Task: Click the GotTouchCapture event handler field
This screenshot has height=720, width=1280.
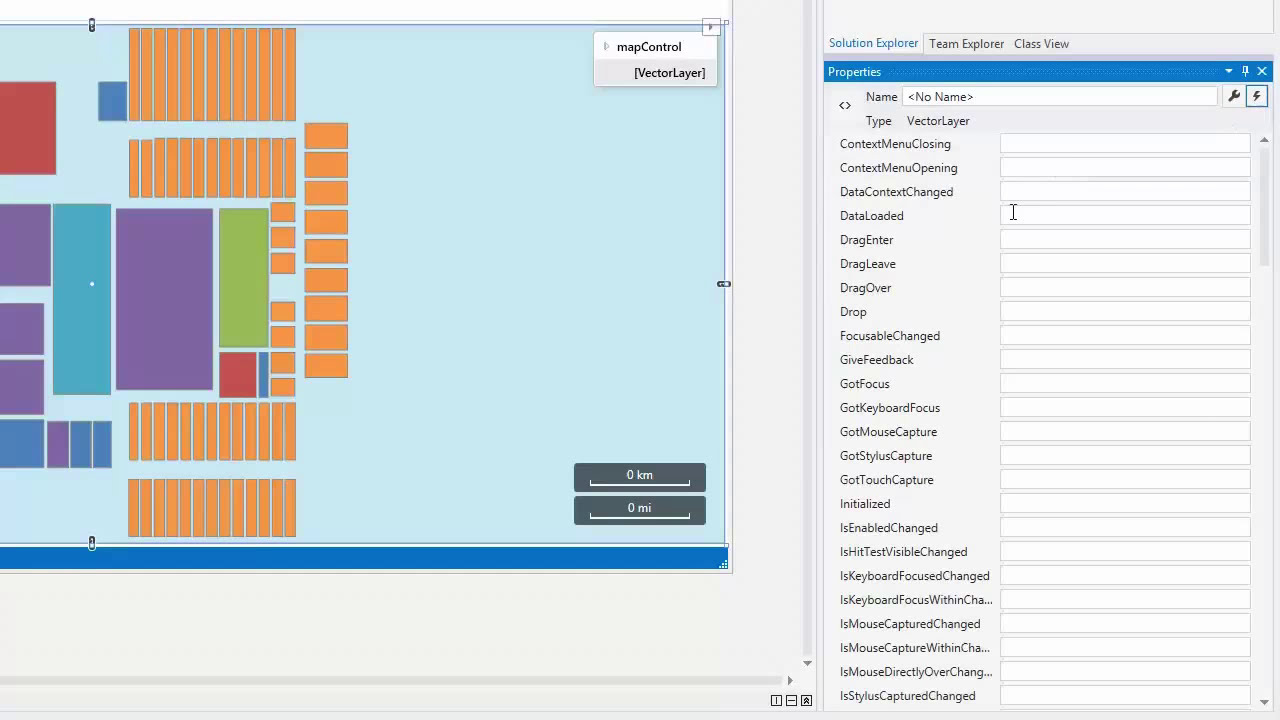Action: coord(1125,480)
